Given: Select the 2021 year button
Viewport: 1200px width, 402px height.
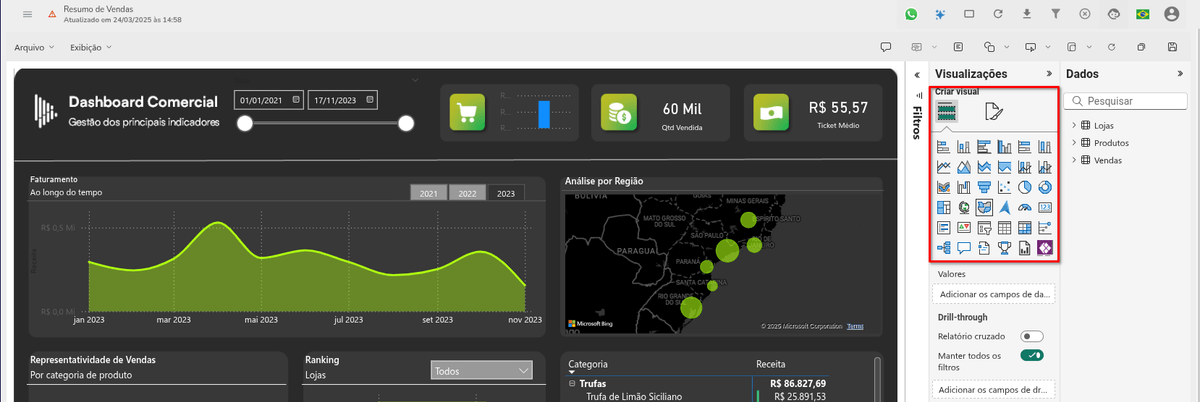Looking at the screenshot, I should click(428, 193).
